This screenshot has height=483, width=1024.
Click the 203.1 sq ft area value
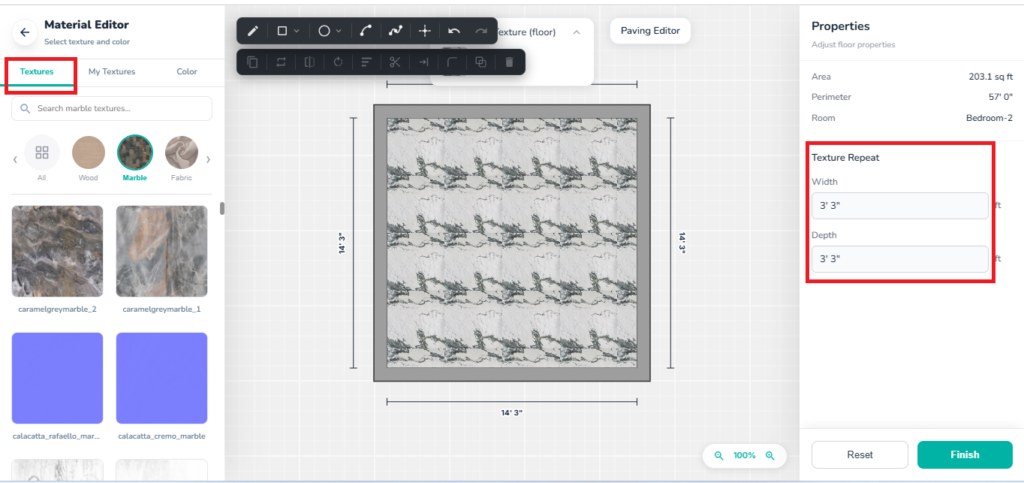(x=991, y=76)
